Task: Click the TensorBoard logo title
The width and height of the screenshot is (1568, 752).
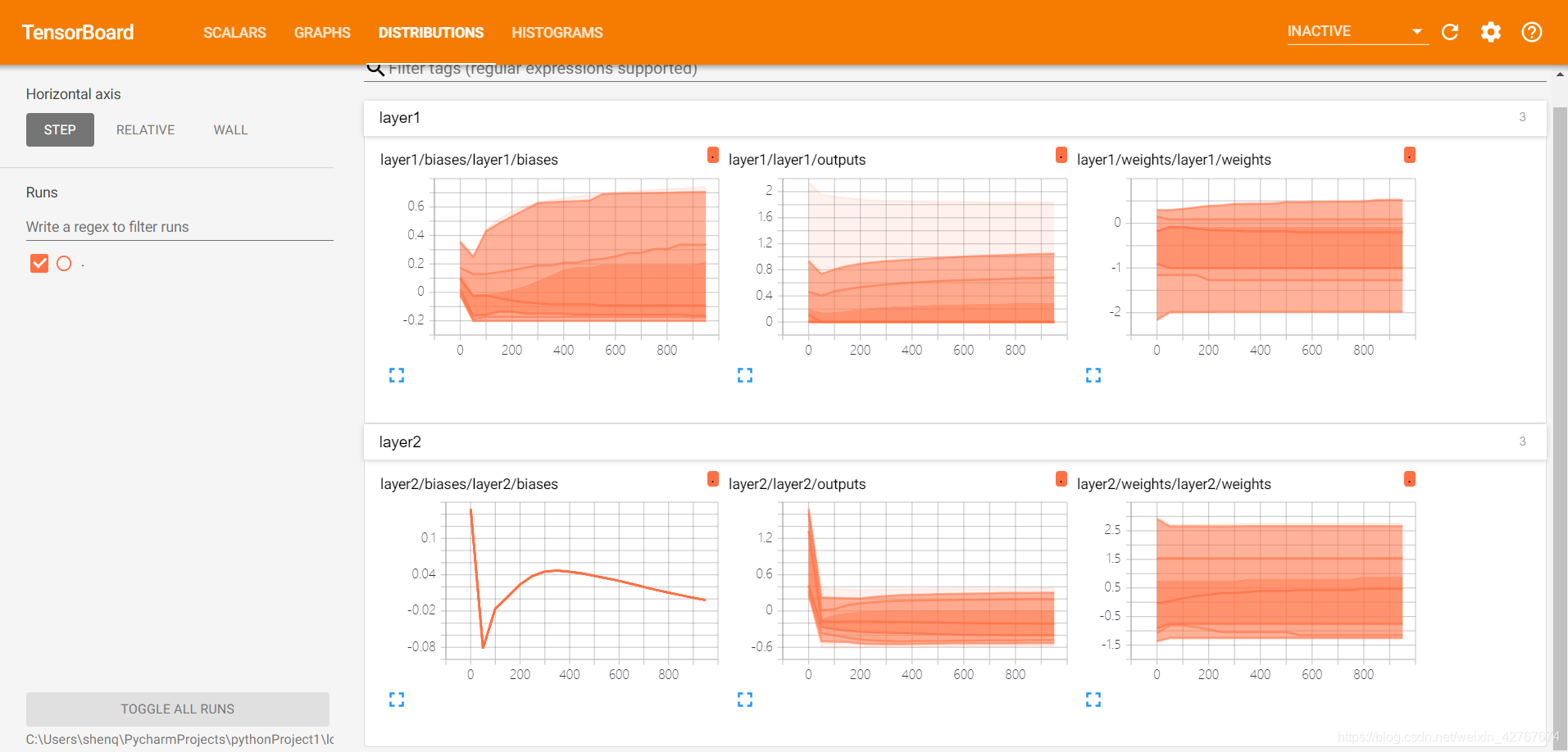Action: coord(78,32)
